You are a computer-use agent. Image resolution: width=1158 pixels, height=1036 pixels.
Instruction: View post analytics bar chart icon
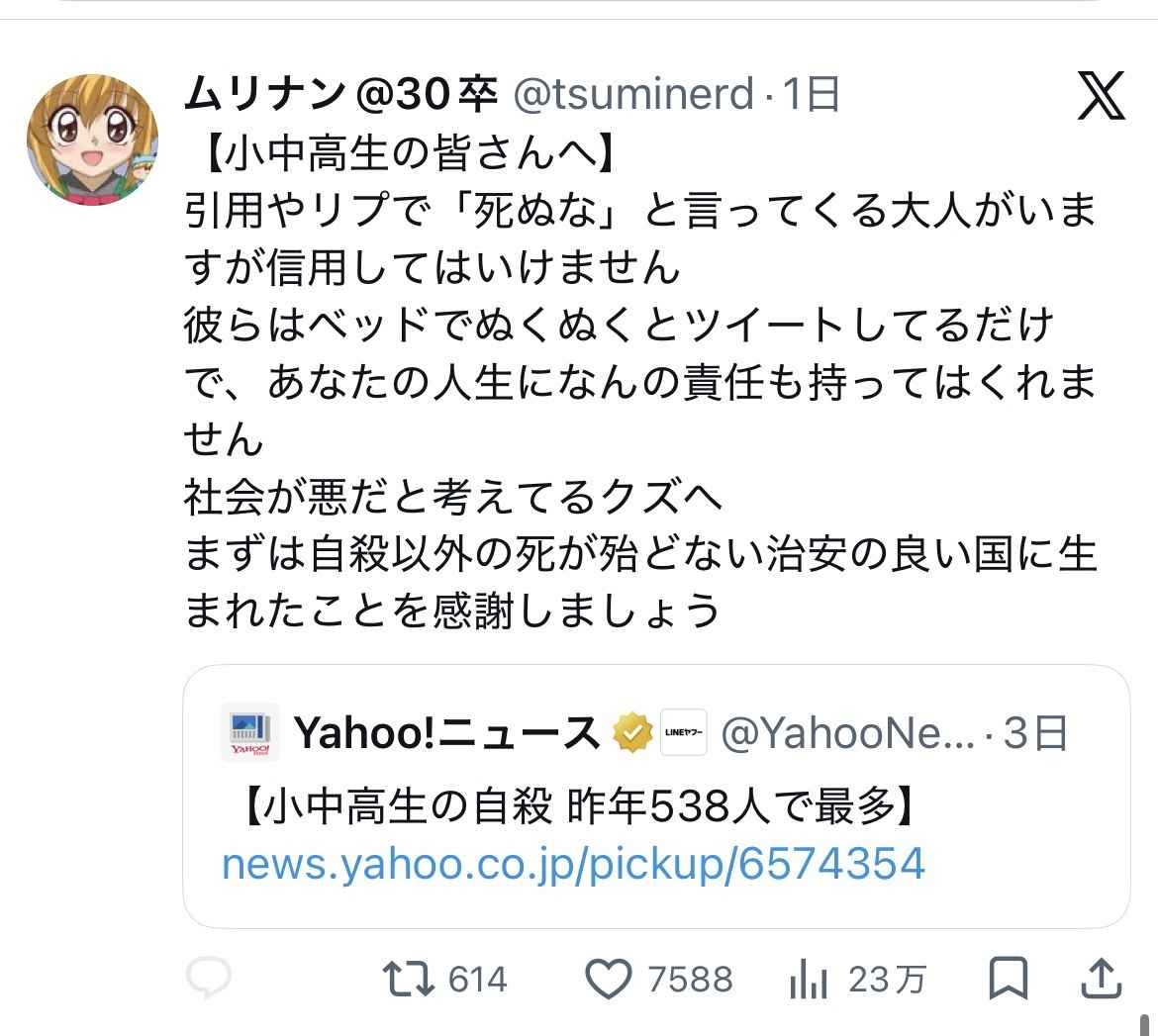click(x=809, y=980)
